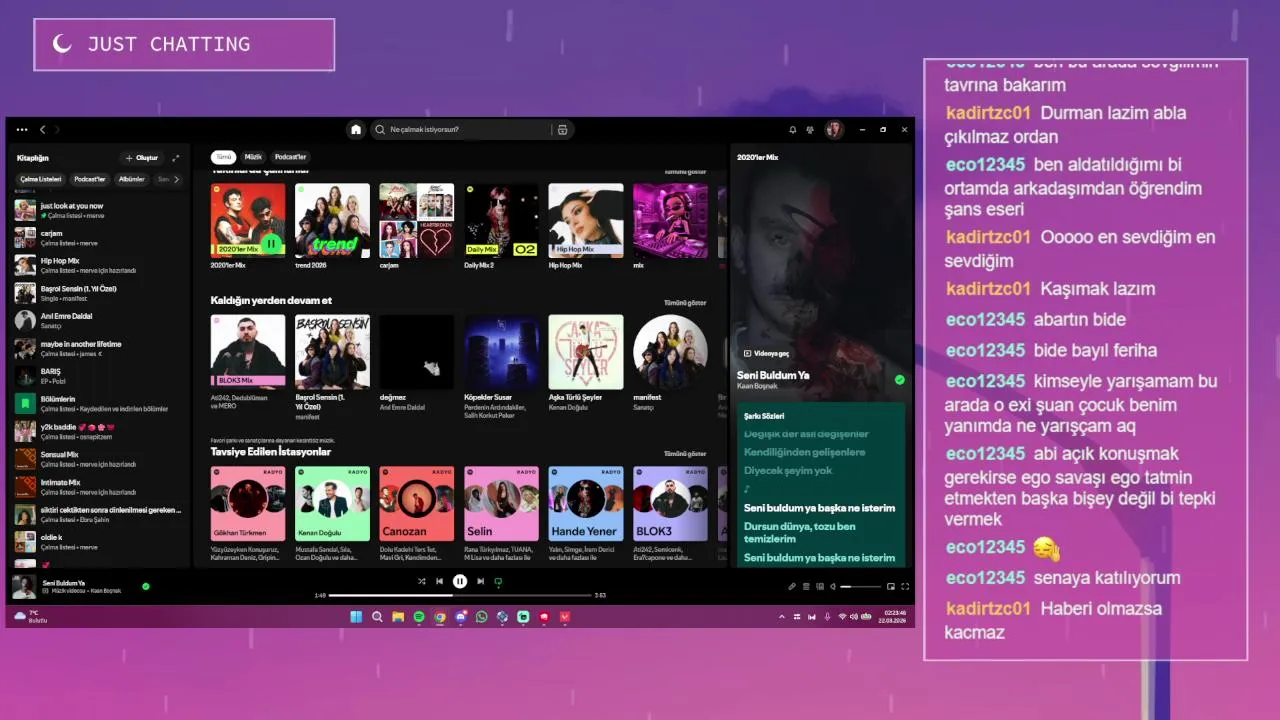Toggle the liked check next to Seni Buldum Ya in now playing panel
The height and width of the screenshot is (720, 1280).
(900, 380)
